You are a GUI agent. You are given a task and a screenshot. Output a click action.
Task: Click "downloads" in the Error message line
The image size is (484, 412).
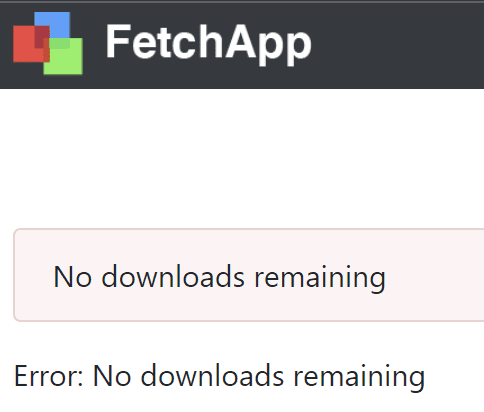212,375
